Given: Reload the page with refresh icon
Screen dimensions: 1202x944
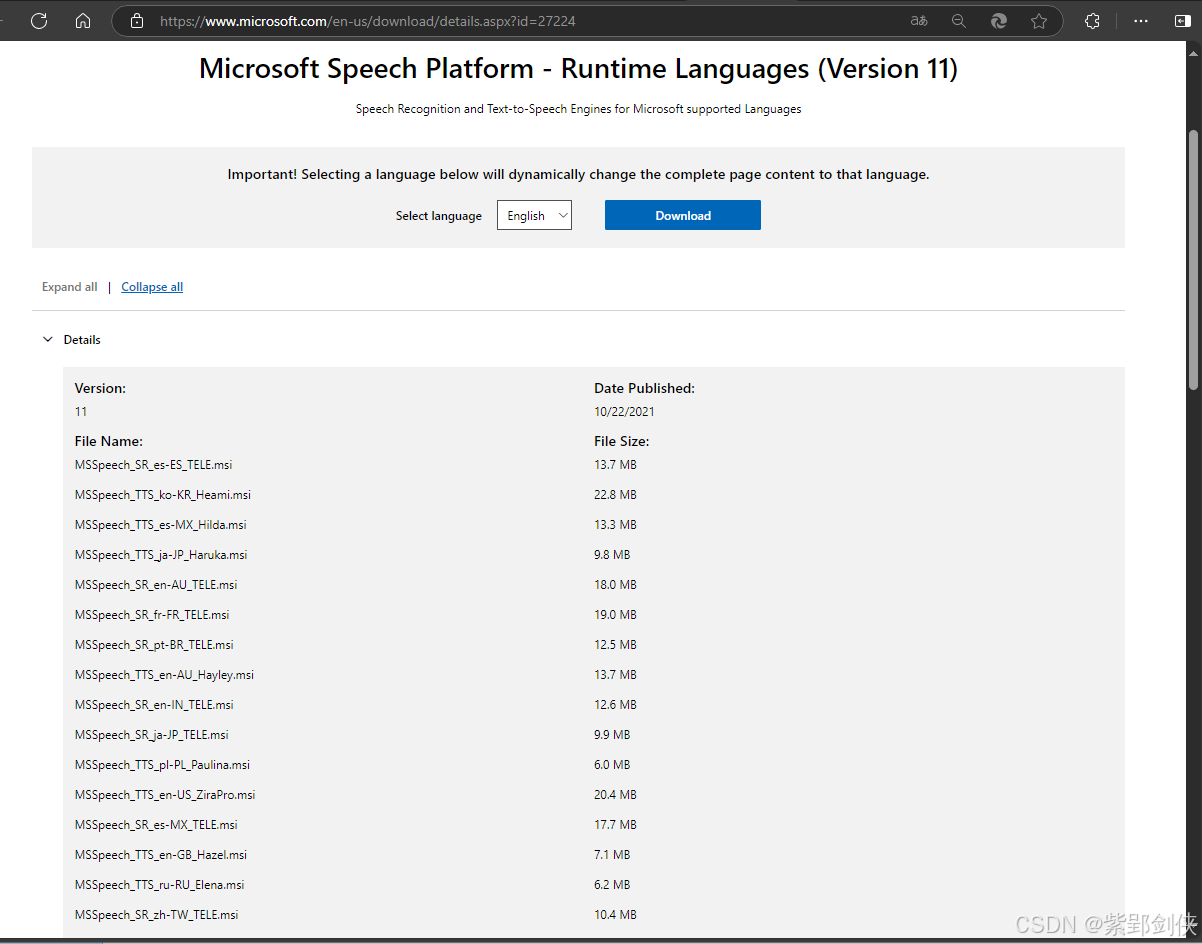Looking at the screenshot, I should tap(39, 20).
